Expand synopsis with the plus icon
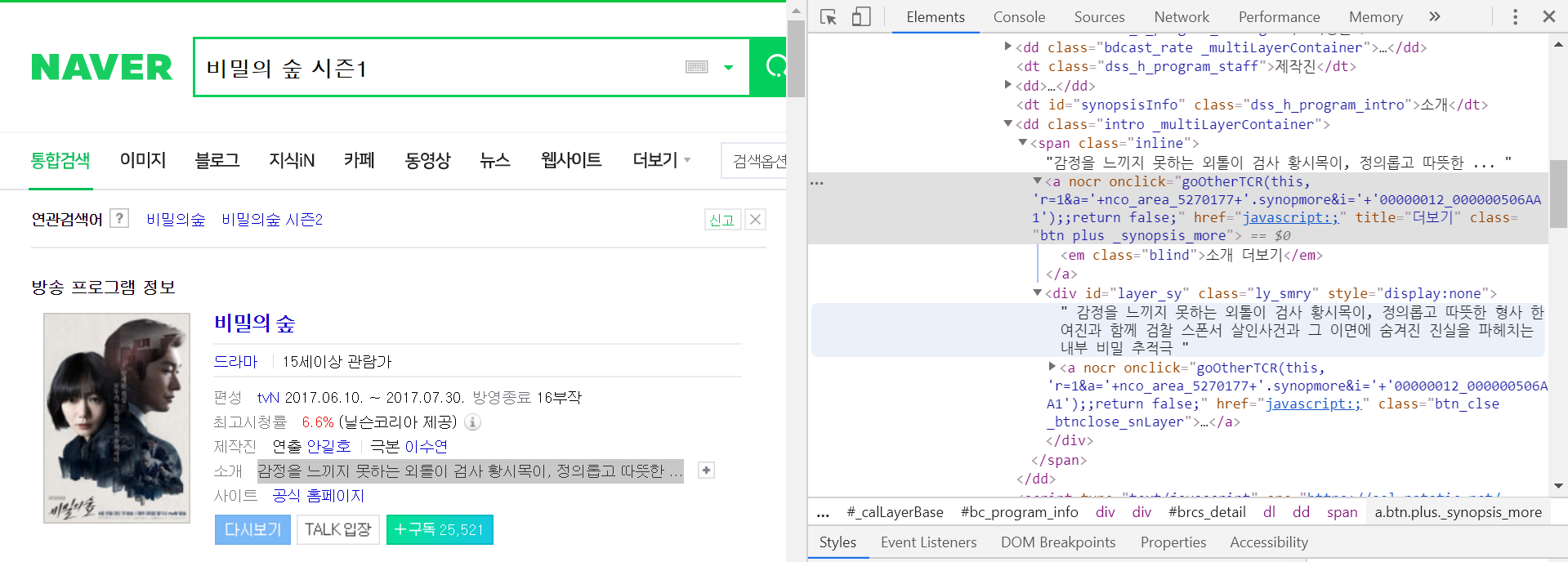 pos(707,471)
